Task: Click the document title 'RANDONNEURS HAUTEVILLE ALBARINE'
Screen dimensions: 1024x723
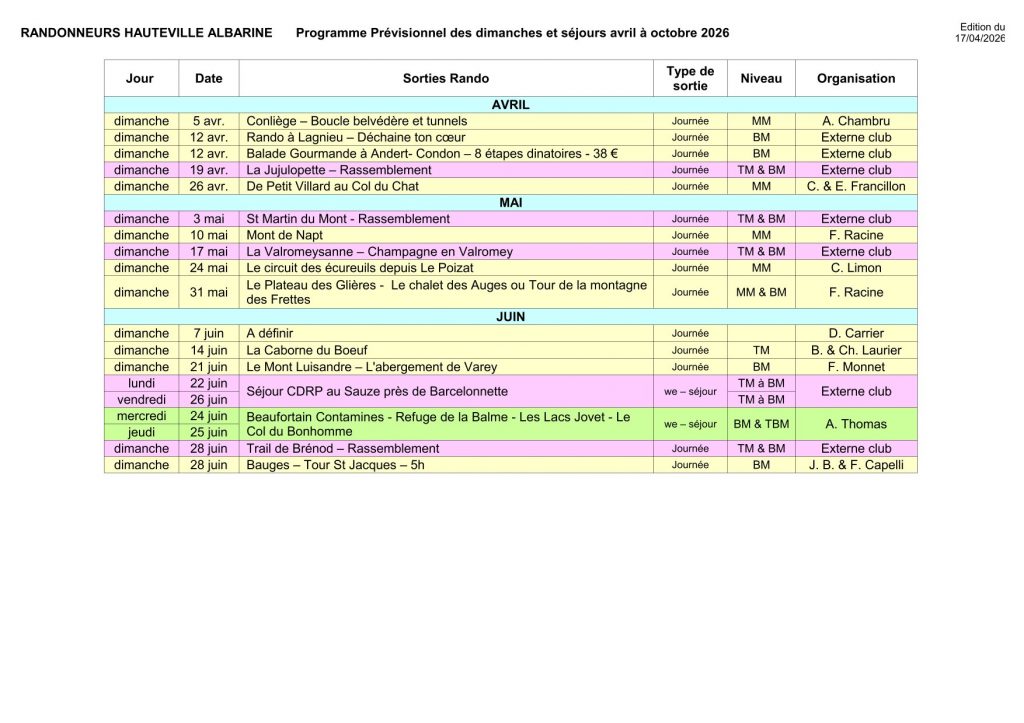Action: 146,33
